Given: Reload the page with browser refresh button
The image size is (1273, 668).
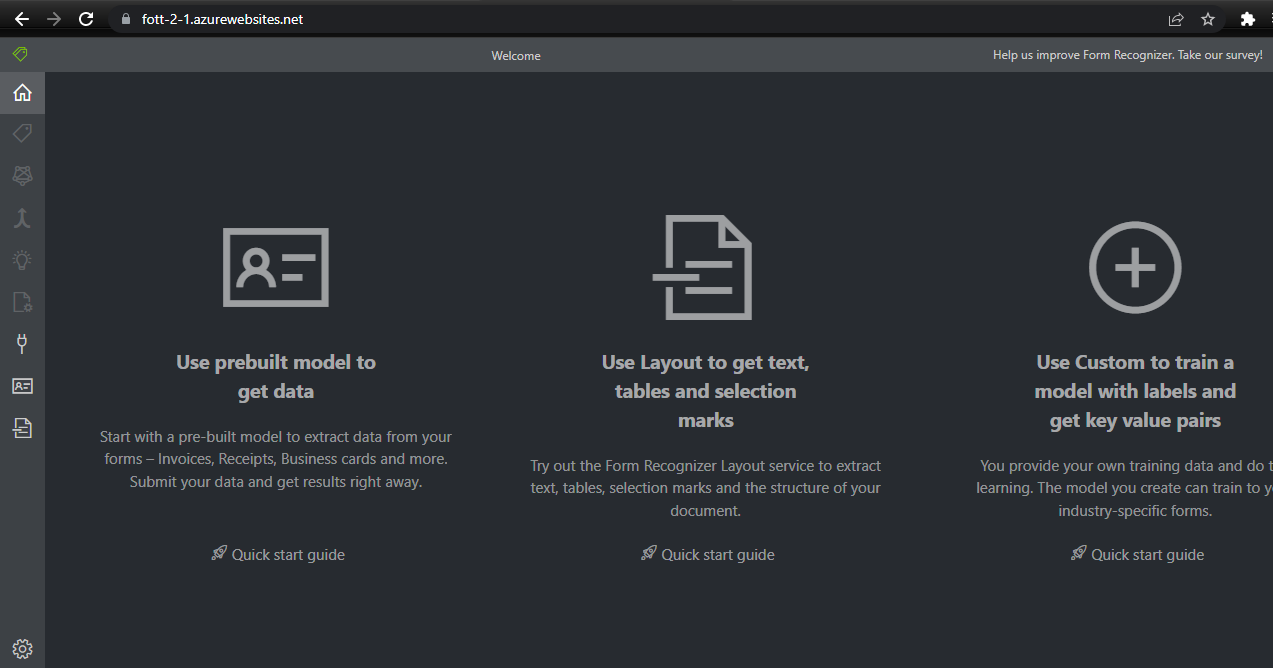Looking at the screenshot, I should (x=86, y=19).
